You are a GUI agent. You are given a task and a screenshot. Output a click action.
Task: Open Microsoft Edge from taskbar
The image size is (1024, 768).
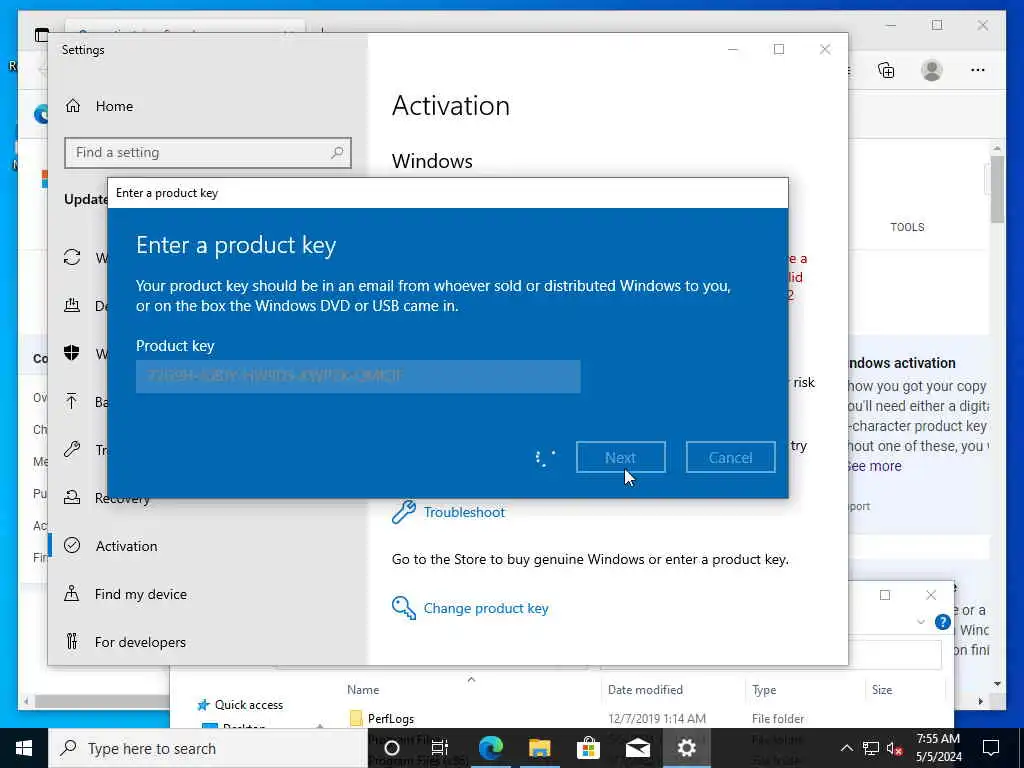490,748
